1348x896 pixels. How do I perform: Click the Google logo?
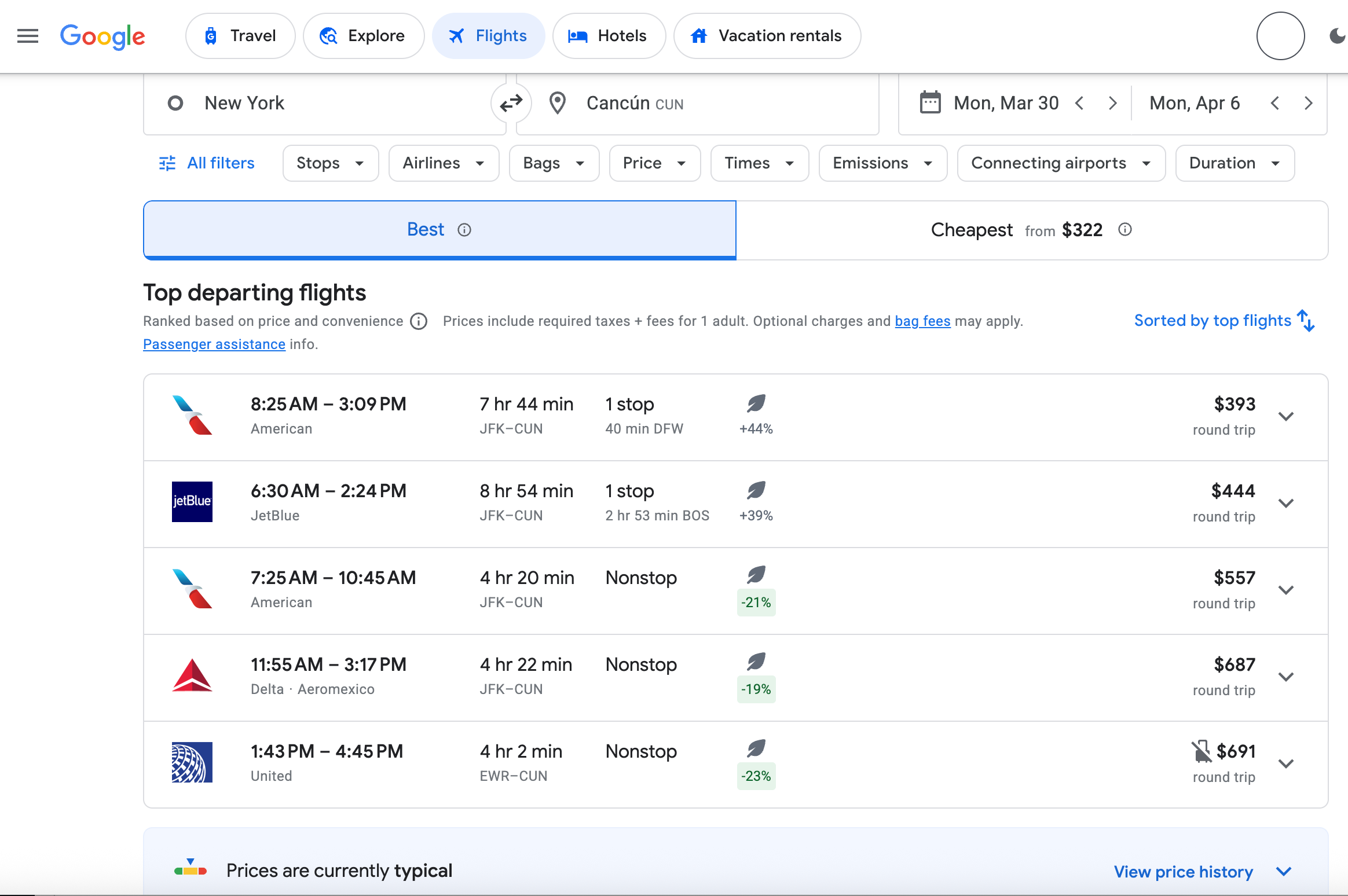pyautogui.click(x=103, y=36)
